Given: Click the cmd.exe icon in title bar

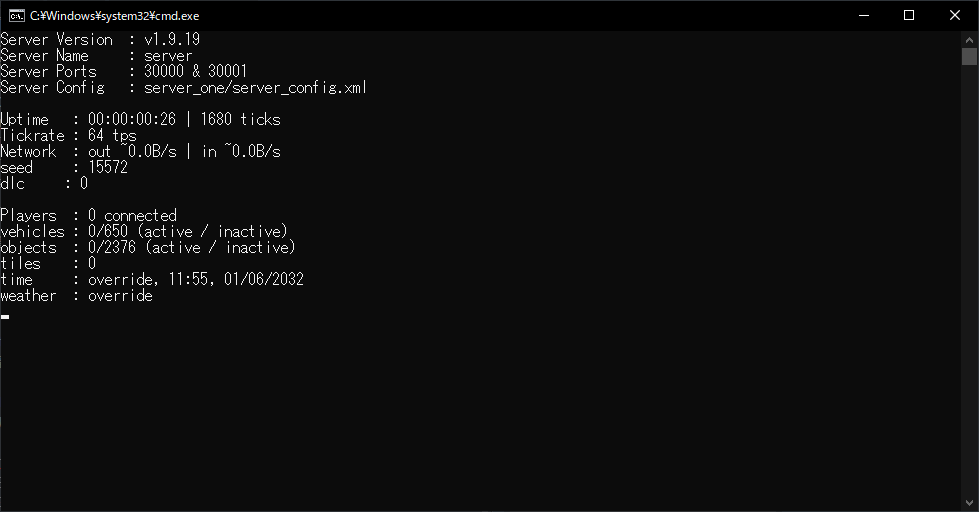Looking at the screenshot, I should (16, 15).
